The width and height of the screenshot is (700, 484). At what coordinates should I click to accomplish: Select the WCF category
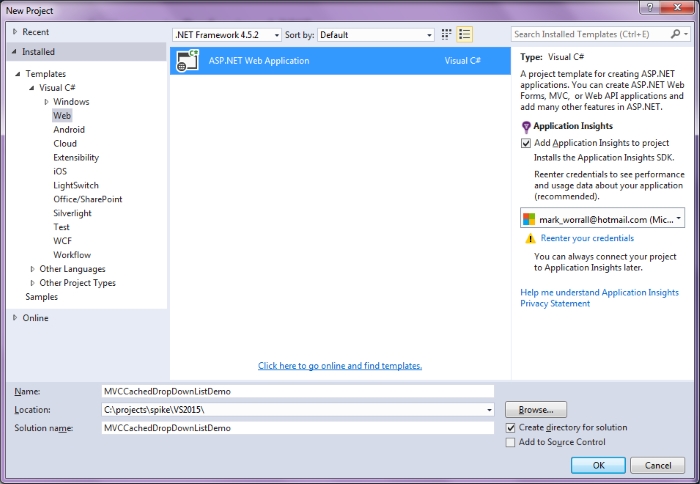[x=62, y=241]
